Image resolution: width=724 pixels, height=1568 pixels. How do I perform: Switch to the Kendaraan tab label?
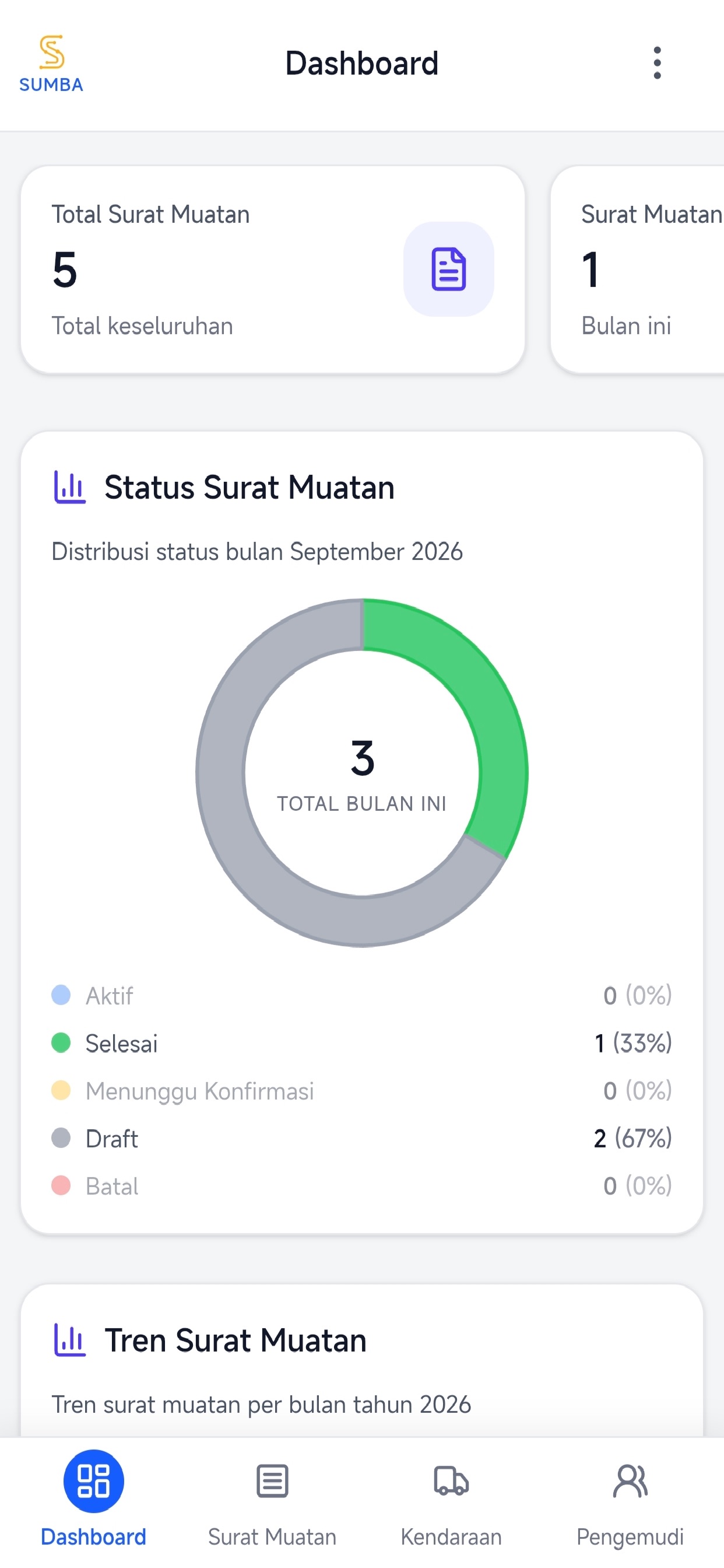click(x=451, y=1537)
